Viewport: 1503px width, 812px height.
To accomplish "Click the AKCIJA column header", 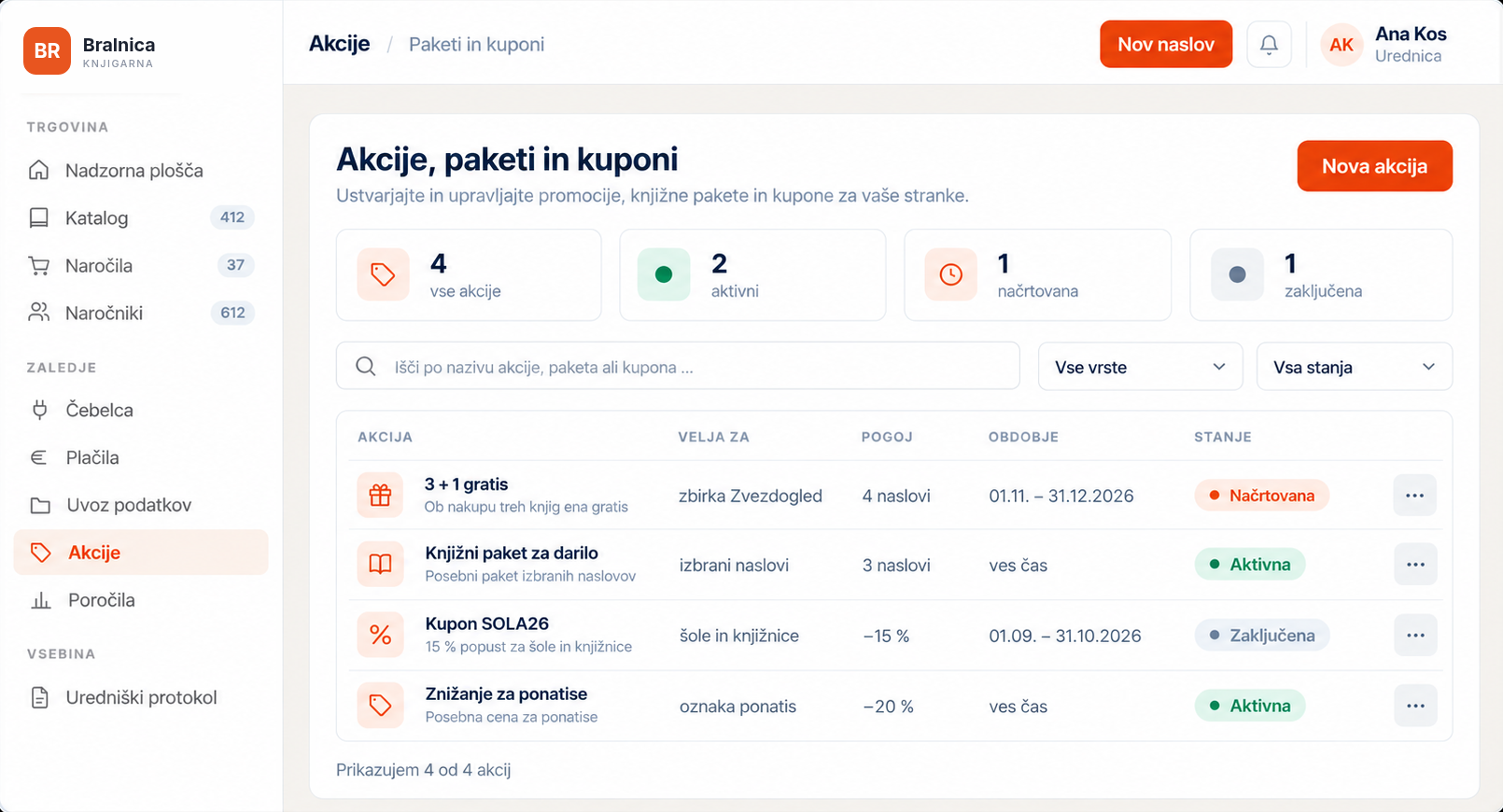I will point(385,437).
